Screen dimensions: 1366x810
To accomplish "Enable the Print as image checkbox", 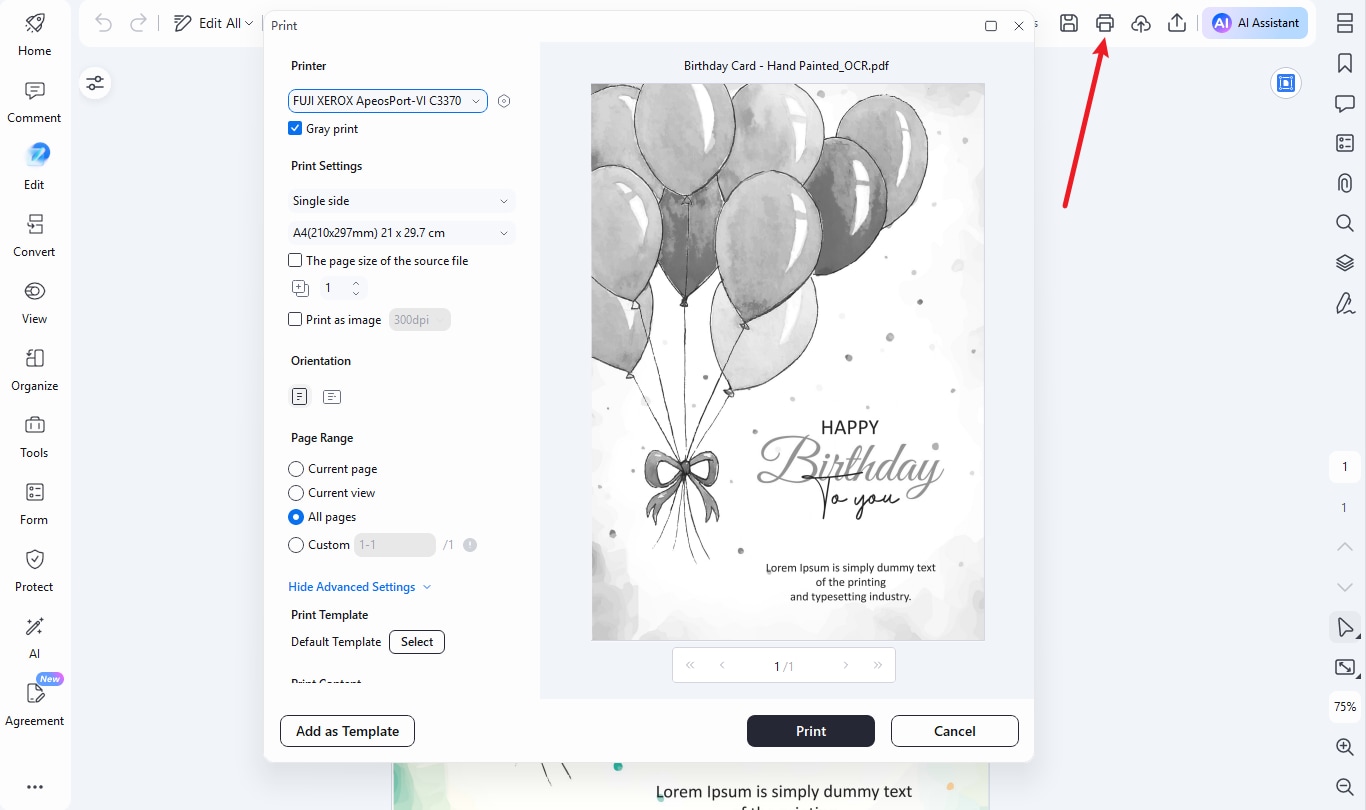I will click(x=295, y=319).
